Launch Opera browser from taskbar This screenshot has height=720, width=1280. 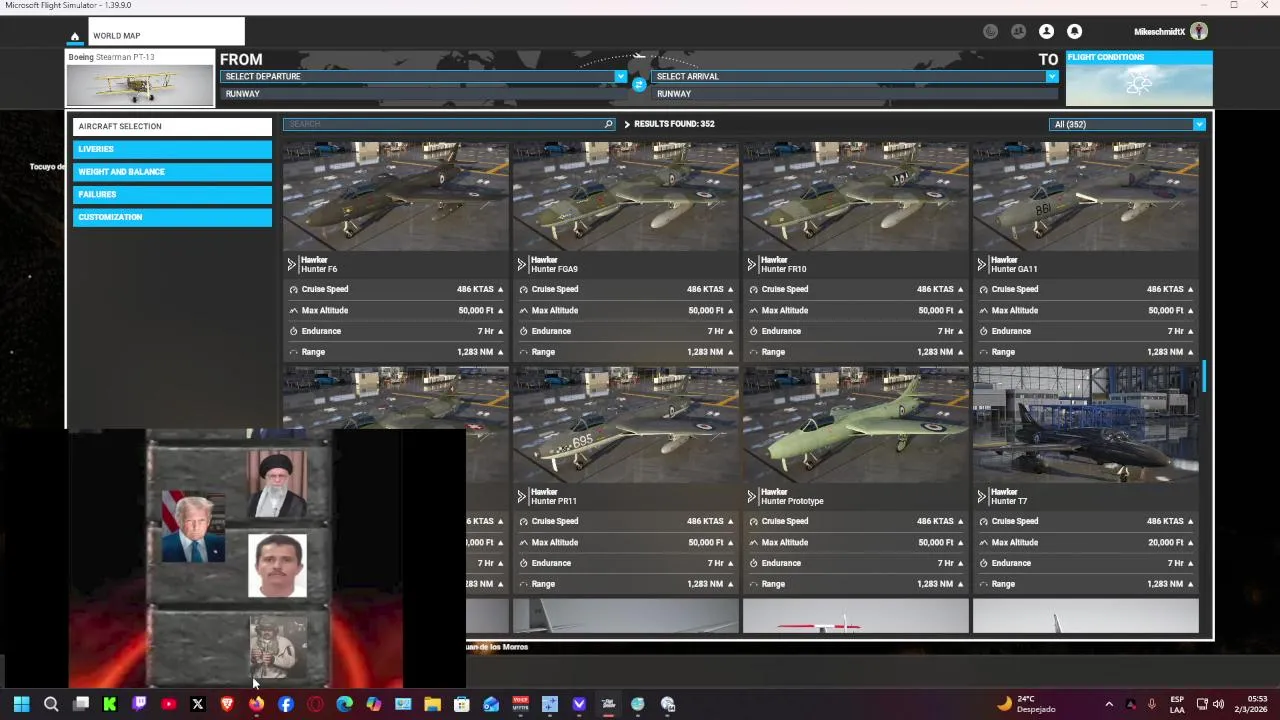pos(315,704)
